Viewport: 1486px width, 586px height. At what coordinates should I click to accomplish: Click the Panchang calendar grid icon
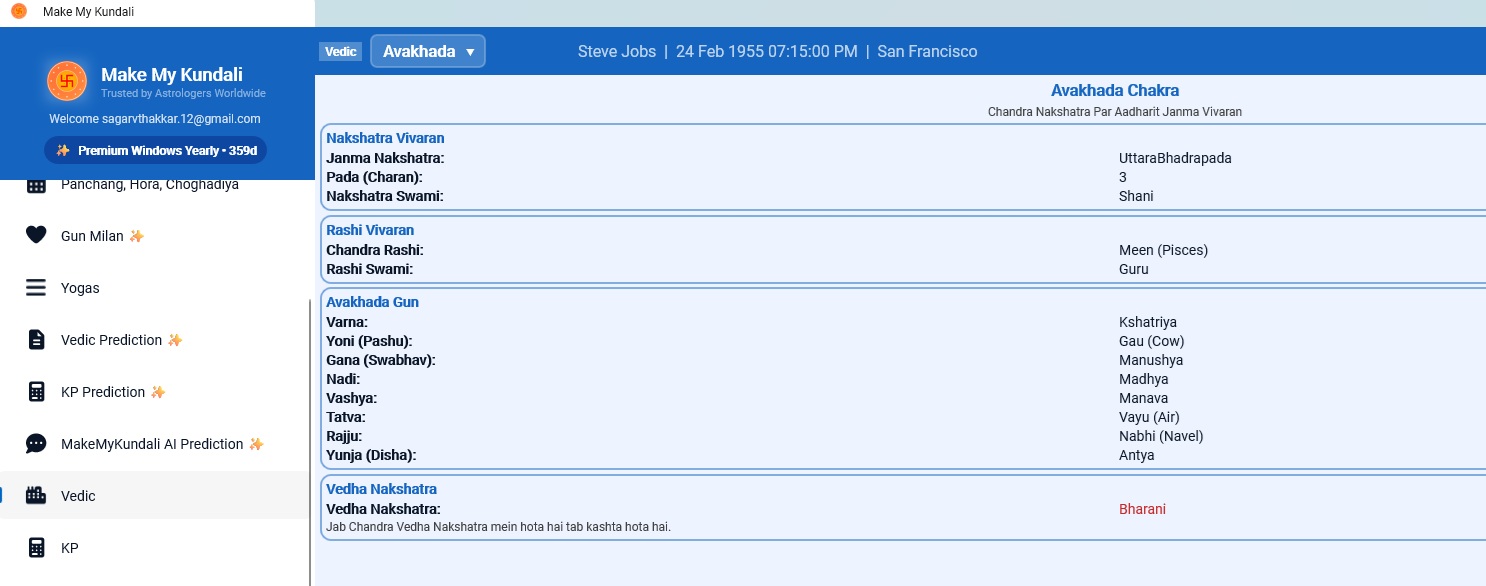click(36, 185)
